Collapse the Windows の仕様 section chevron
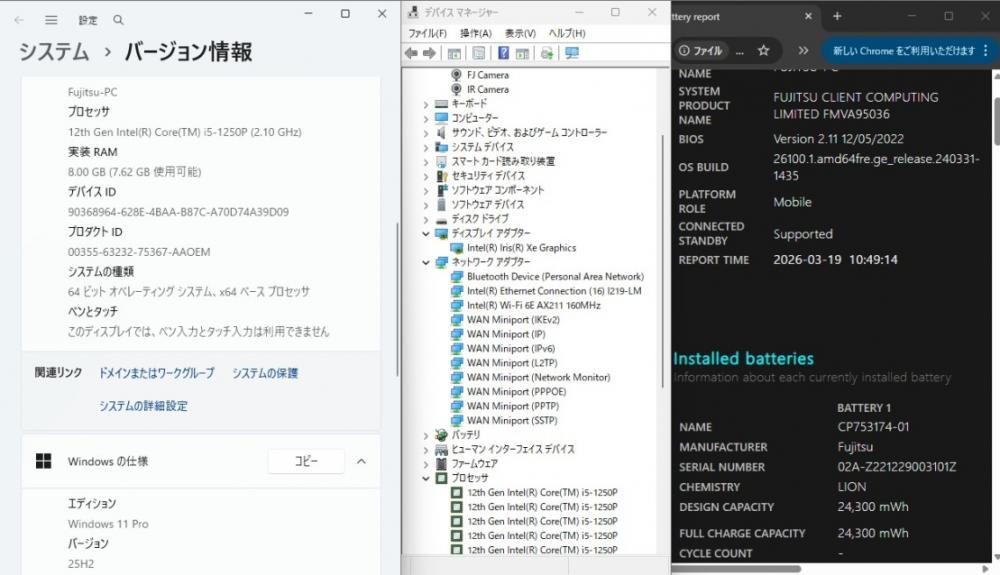This screenshot has width=1000, height=575. point(362,461)
